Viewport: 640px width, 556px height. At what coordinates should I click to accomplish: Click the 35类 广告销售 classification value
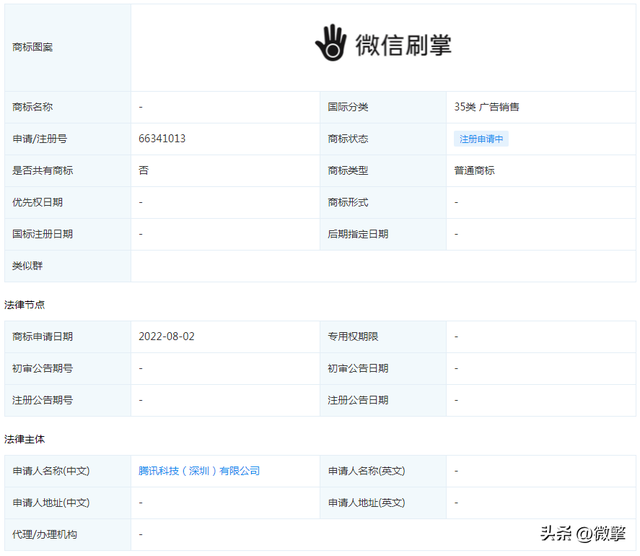487,107
